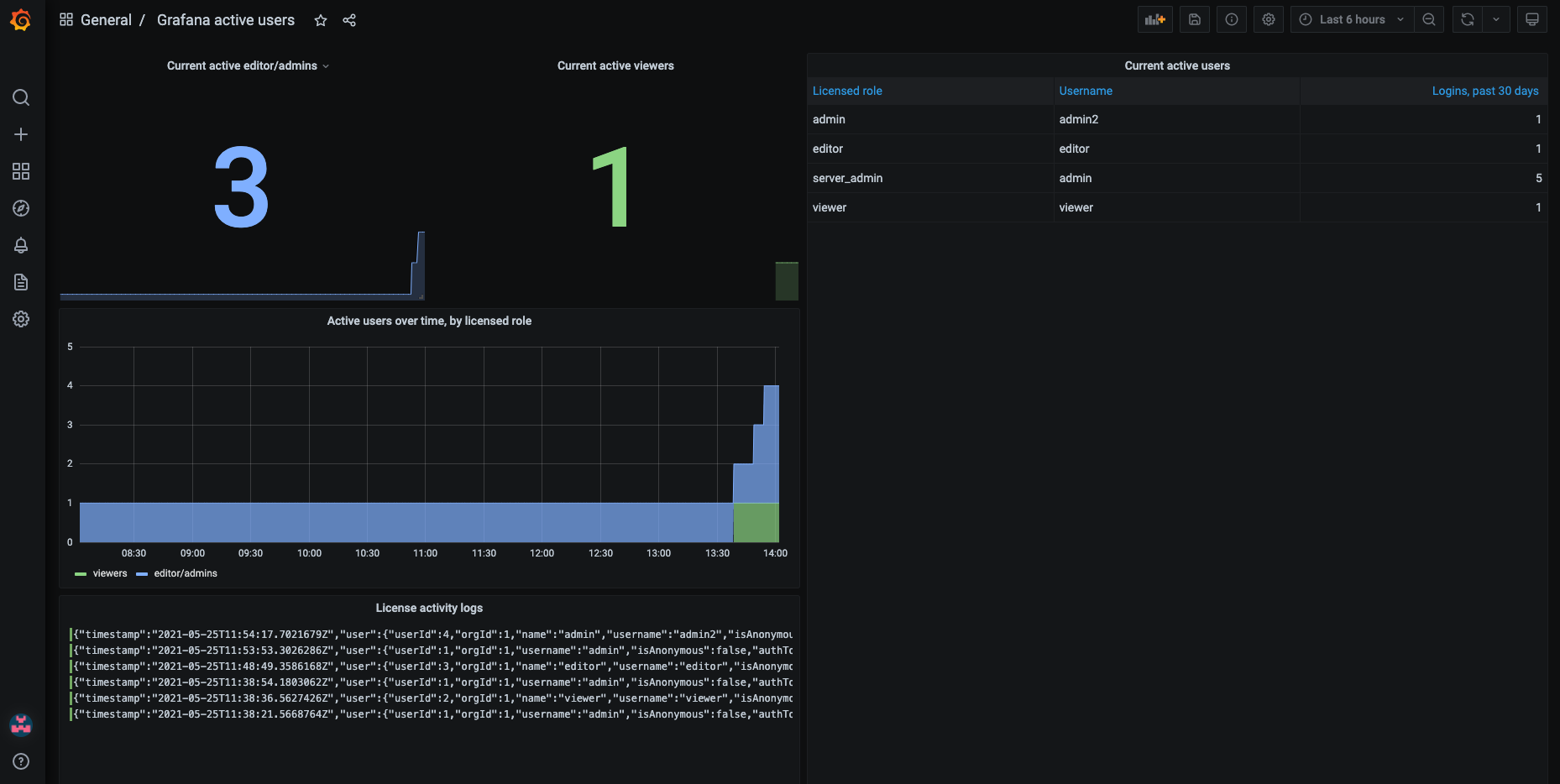
Task: Click the dashboard grid icon beside General
Action: click(x=66, y=19)
